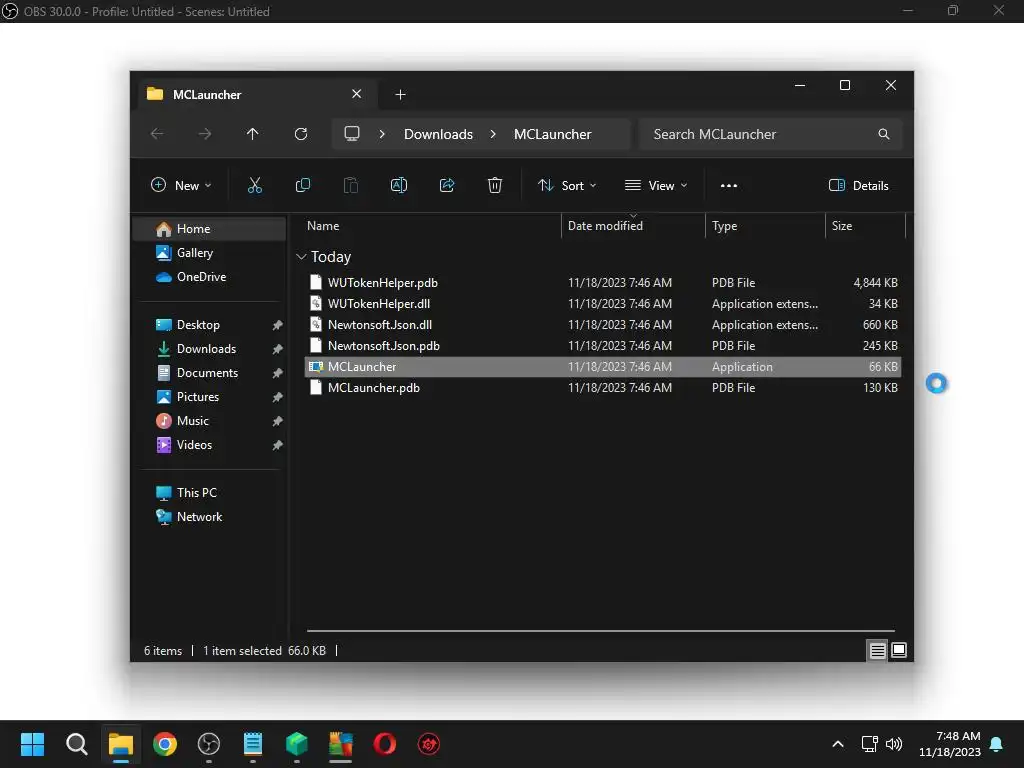Open Opera browser from taskbar
The height and width of the screenshot is (768, 1024).
pos(385,744)
